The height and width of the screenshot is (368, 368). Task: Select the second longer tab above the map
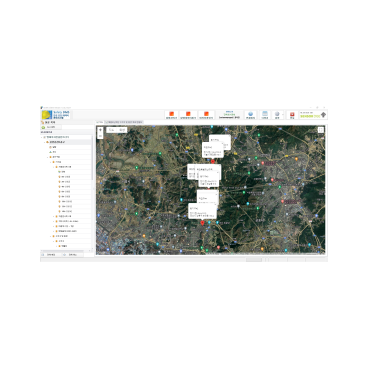point(124,122)
